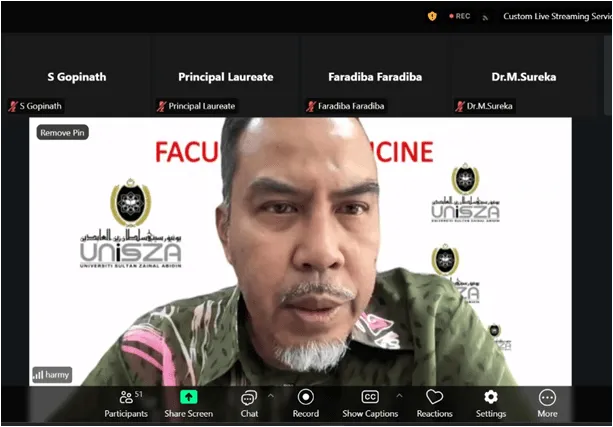Click muted mic icon for Faradiba Faradiba
The image size is (613, 427).
click(x=311, y=106)
